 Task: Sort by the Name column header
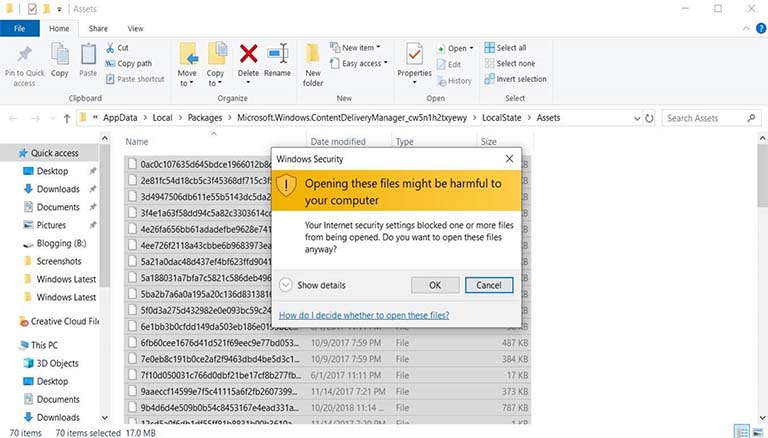pos(137,142)
